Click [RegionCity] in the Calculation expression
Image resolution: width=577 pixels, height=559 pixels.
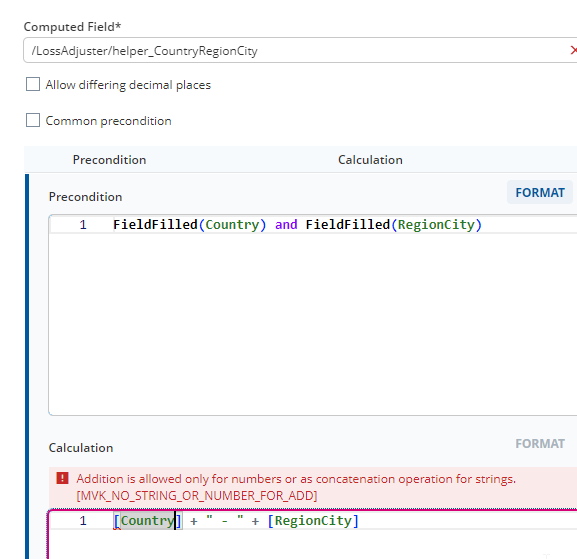coord(313,521)
